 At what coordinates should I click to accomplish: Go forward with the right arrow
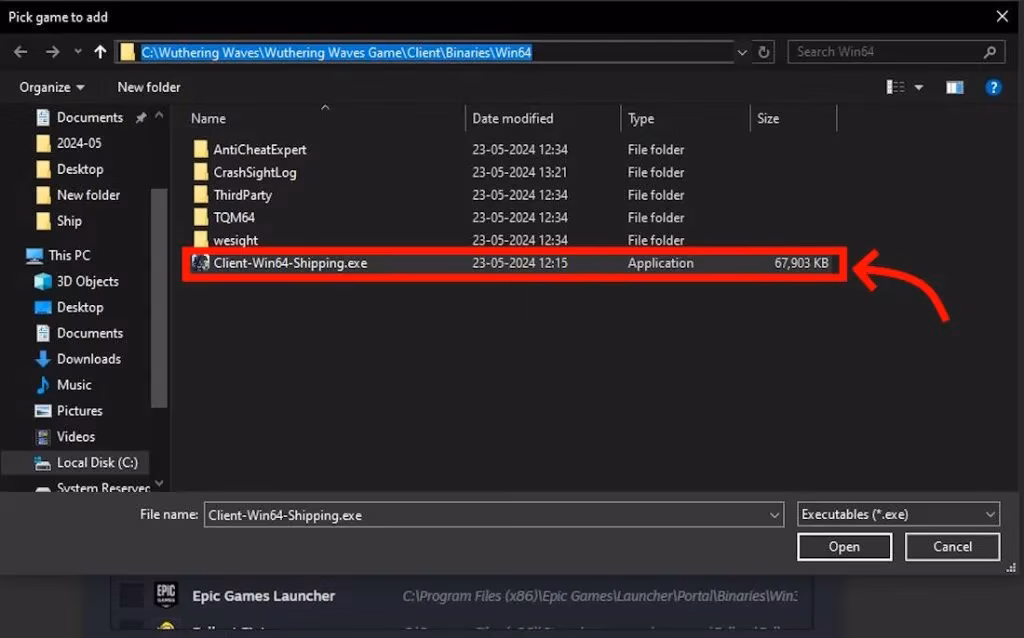52,52
